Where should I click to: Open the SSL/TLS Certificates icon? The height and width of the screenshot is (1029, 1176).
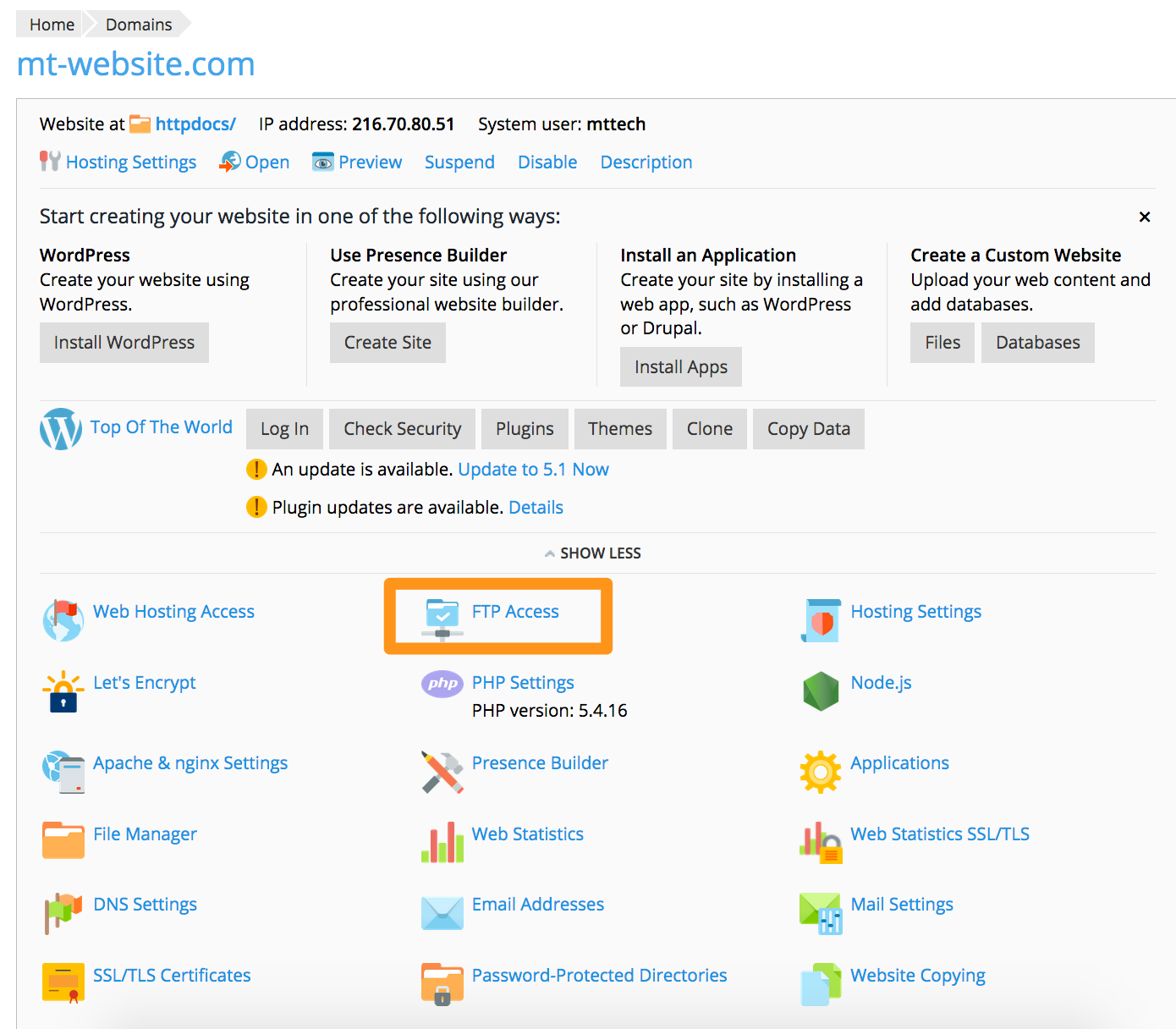tap(63, 982)
